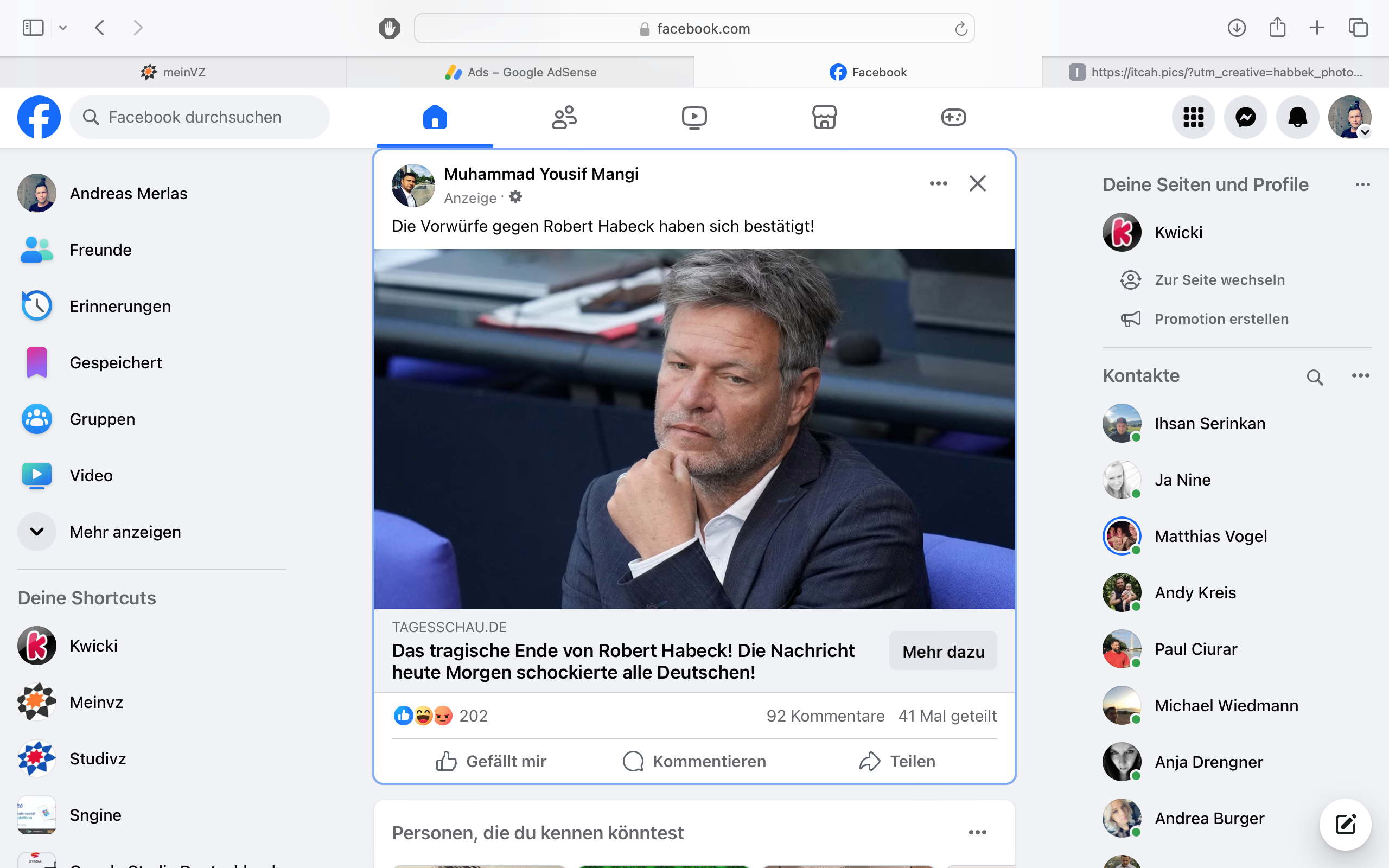Open the post options three-dots menu

(939, 184)
